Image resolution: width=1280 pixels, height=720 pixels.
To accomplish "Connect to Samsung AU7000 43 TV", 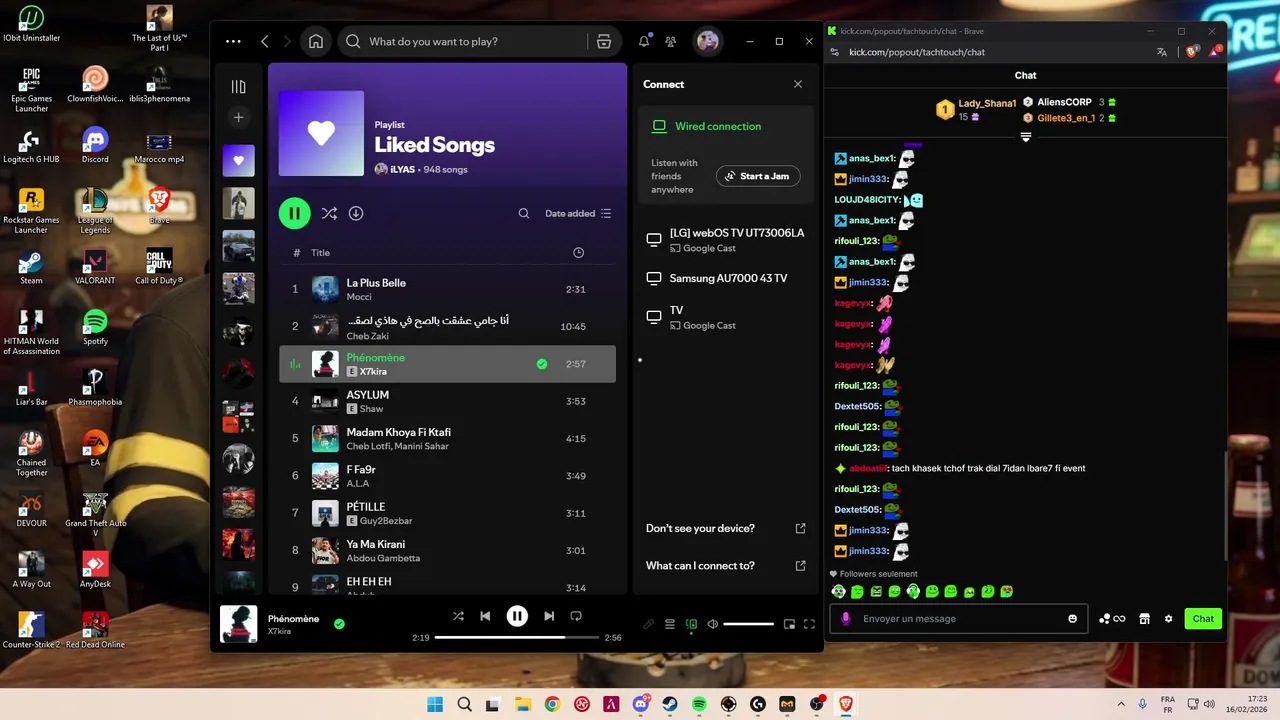I will pyautogui.click(x=726, y=278).
